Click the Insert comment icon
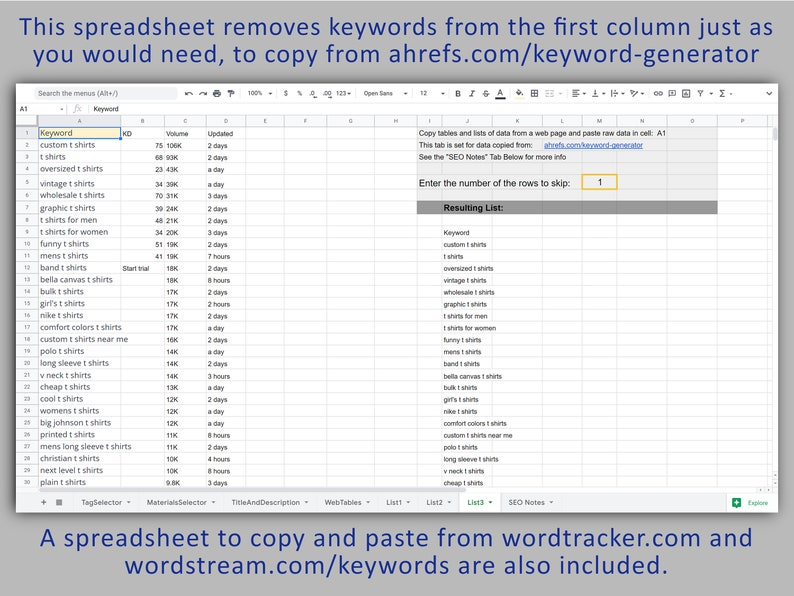 [x=672, y=93]
